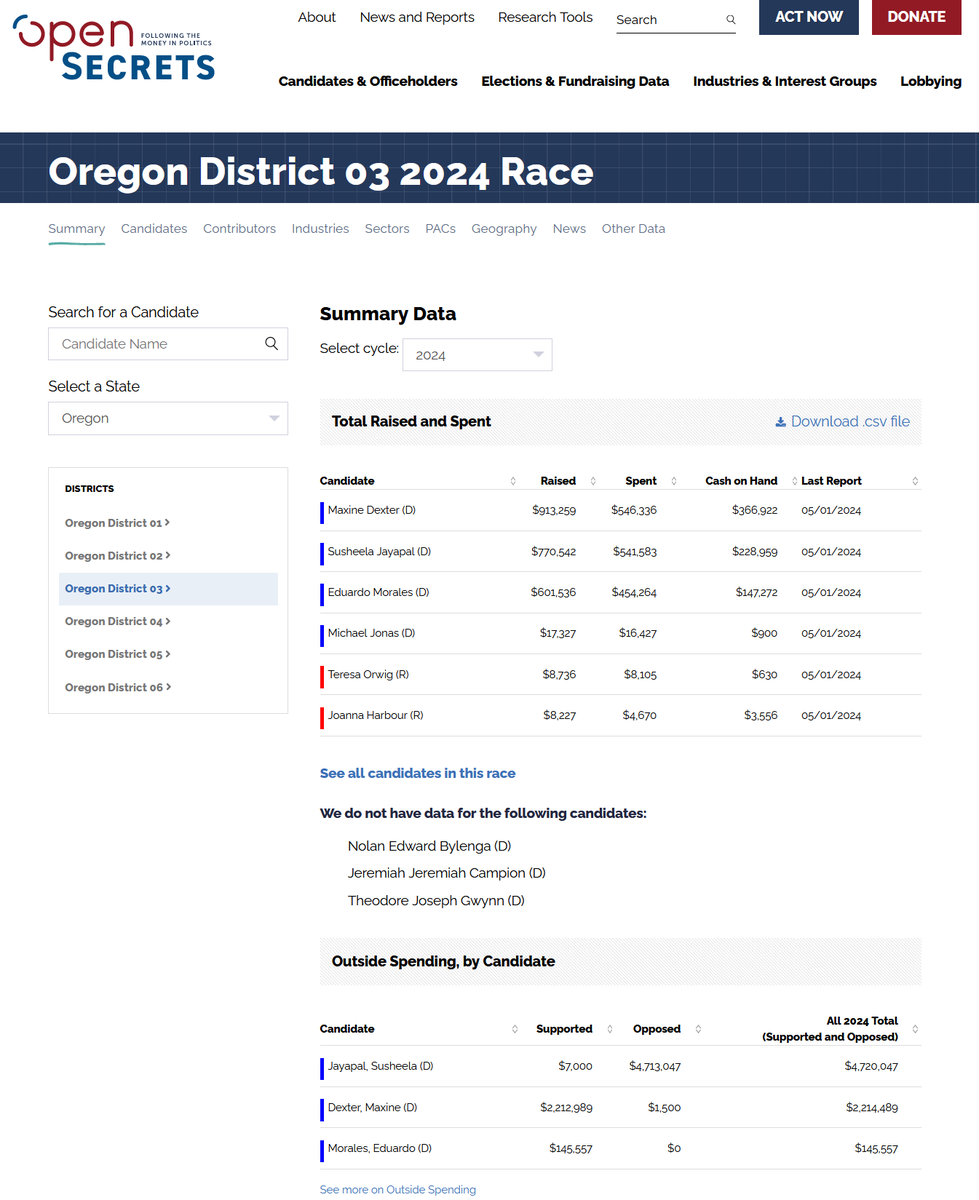Open Industries & Interest Groups menu

(785, 81)
